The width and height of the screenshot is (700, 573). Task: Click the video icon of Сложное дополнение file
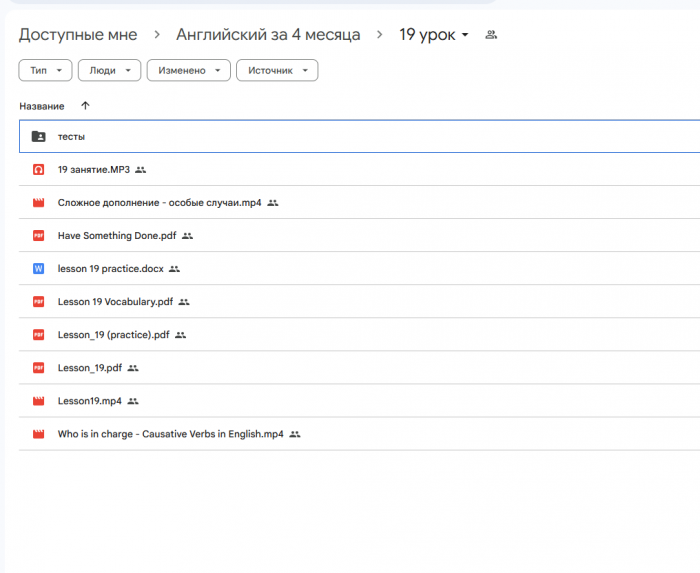click(x=38, y=203)
